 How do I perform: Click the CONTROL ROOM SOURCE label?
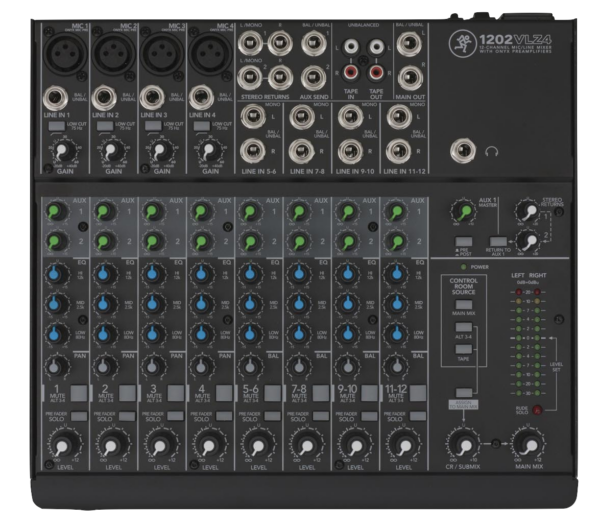tap(463, 286)
